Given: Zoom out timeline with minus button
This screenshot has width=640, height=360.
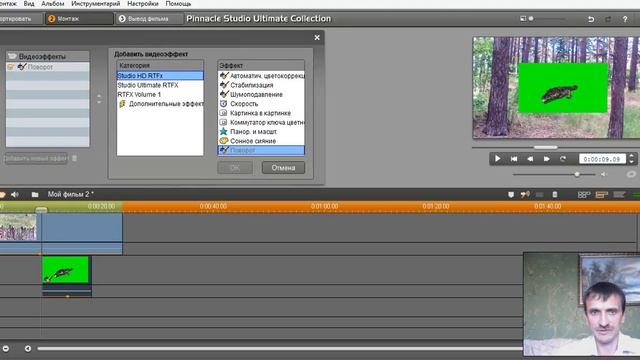Looking at the screenshot, I should pos(6,349).
